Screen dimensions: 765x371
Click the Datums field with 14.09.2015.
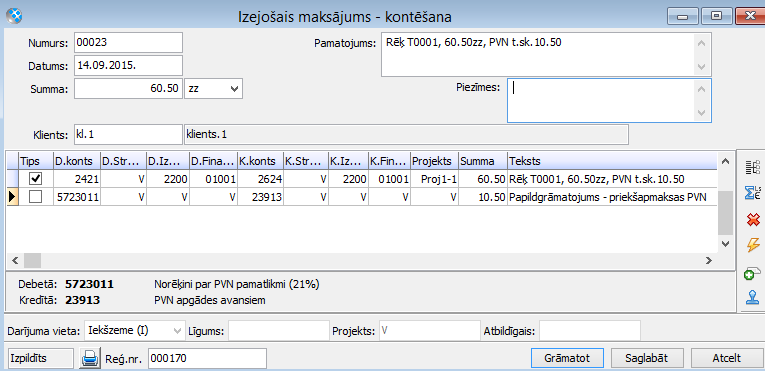128,65
